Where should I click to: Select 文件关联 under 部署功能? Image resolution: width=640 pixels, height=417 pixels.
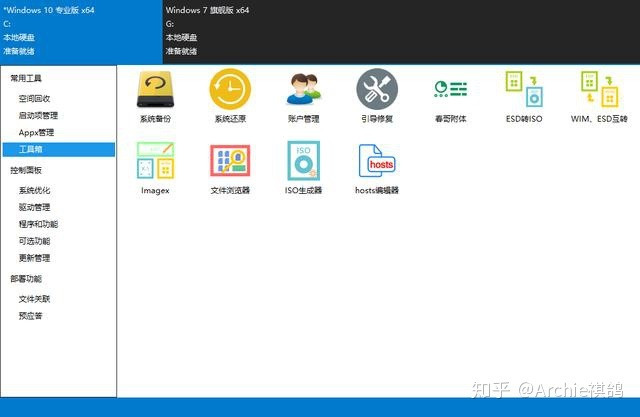coord(34,299)
